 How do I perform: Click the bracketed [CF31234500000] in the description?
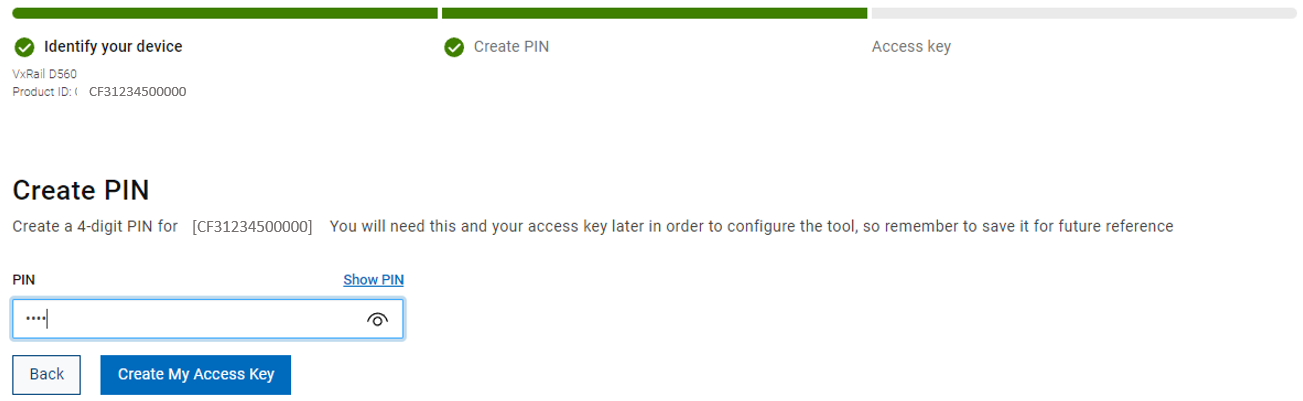[x=252, y=227]
